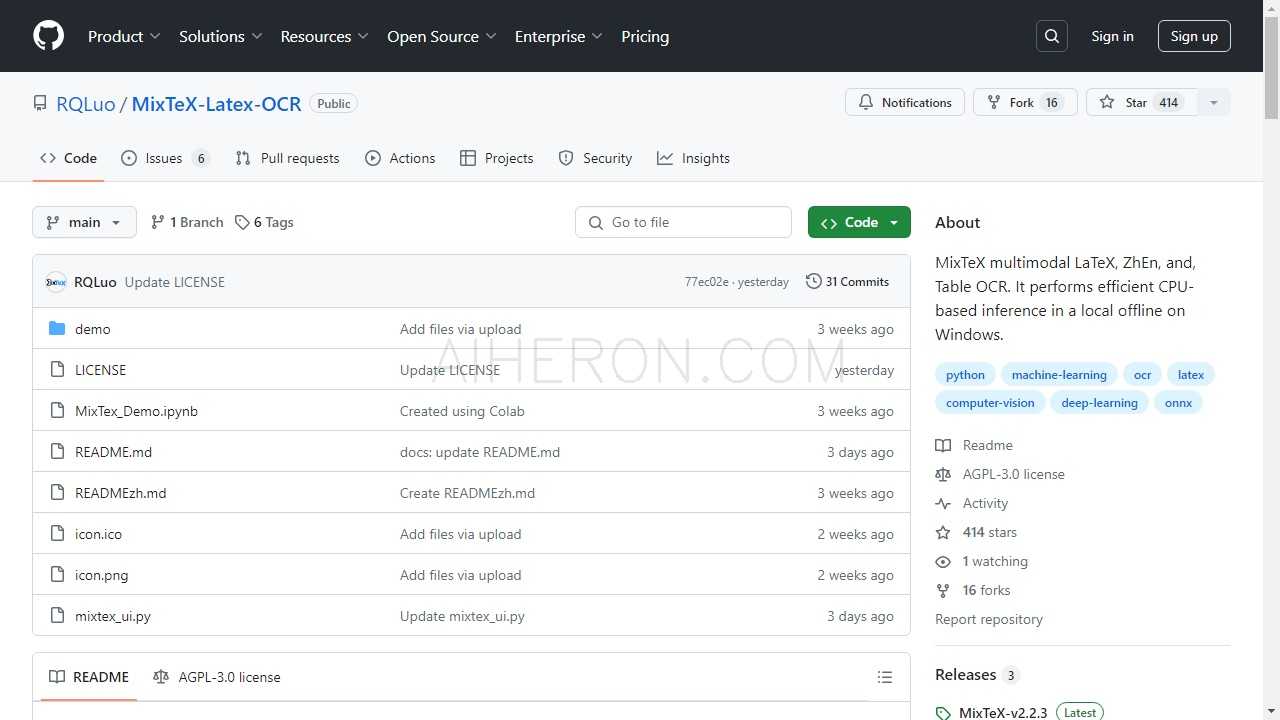Click the Sign up button

[1194, 36]
